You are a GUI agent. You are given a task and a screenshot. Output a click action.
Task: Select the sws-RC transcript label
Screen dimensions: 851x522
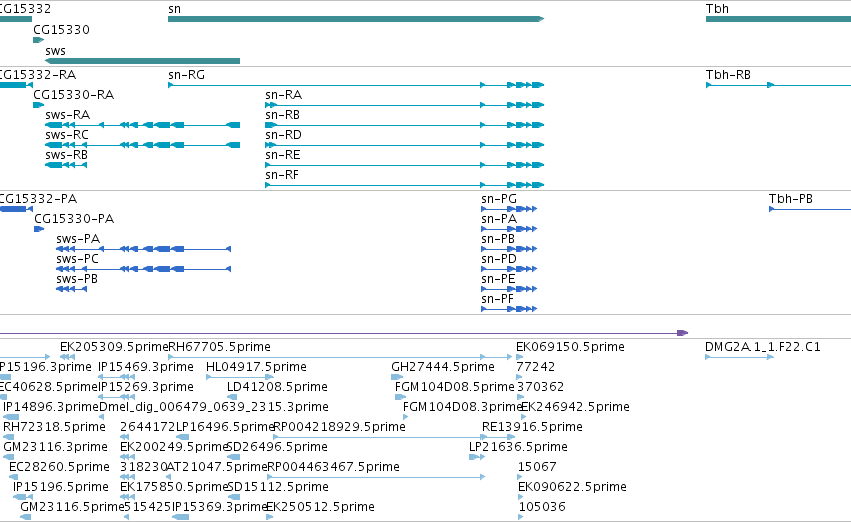click(x=67, y=135)
